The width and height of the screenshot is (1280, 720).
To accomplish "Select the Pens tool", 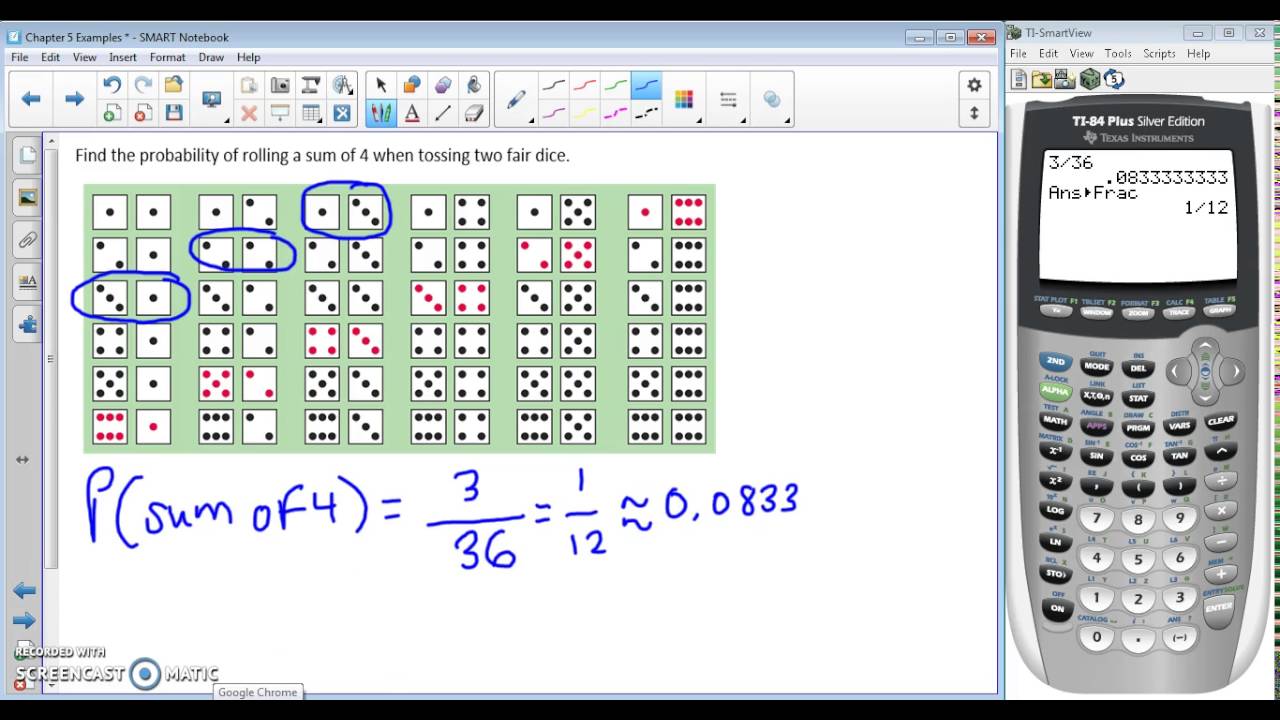I will [381, 113].
